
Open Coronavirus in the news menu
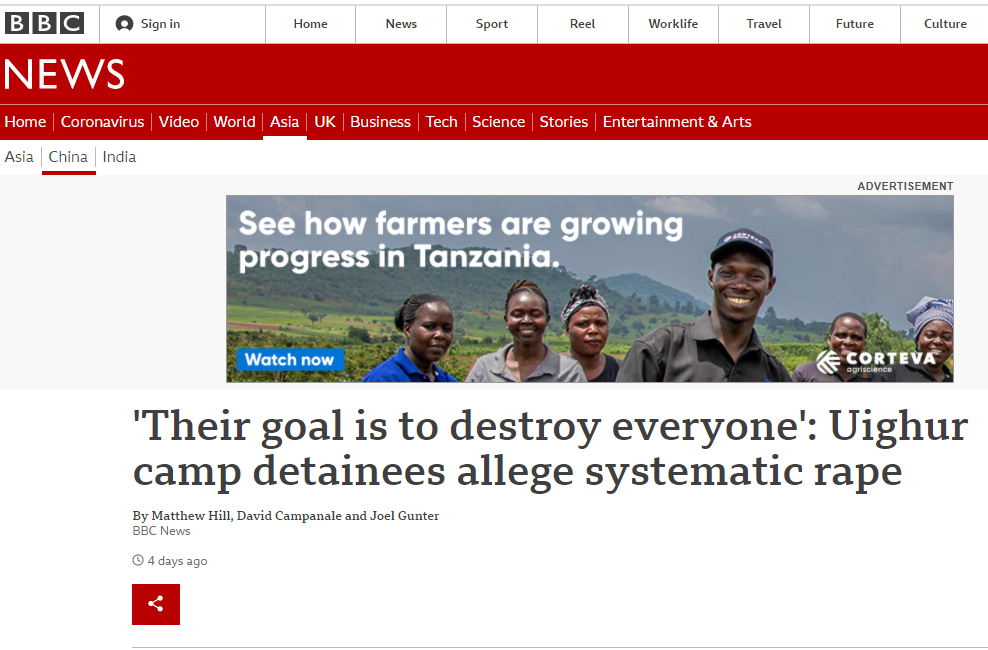click(102, 122)
